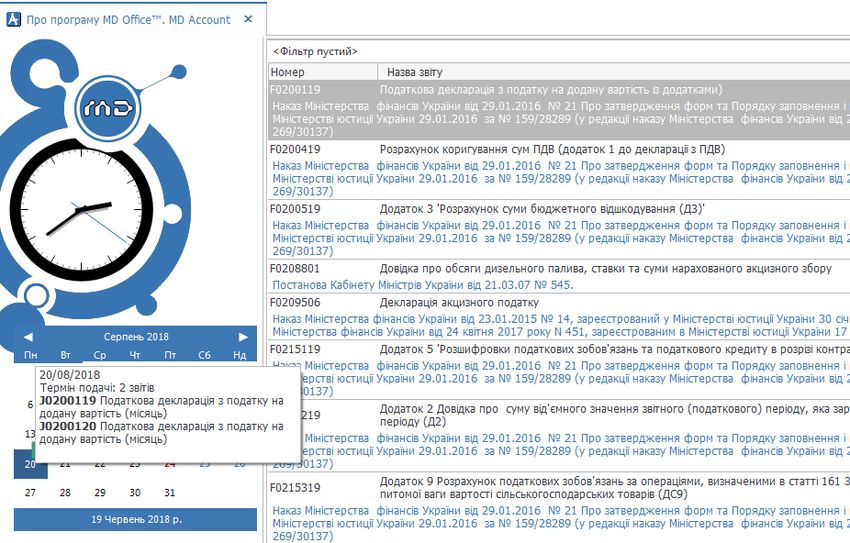
Task: Click 'Довідка про обсяги дизельного палива' report name
Action: pos(606,269)
